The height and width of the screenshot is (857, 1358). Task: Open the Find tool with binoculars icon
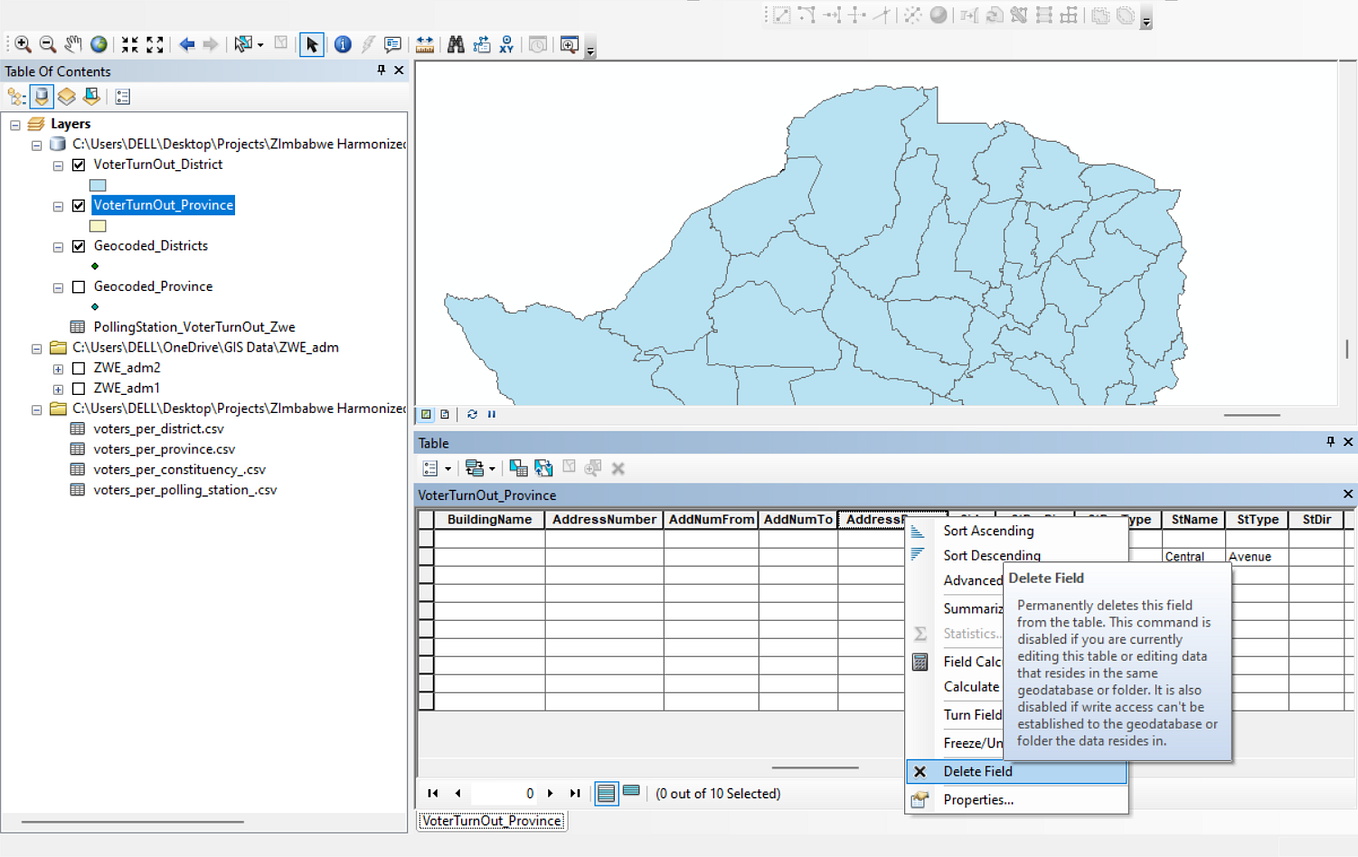tap(455, 44)
